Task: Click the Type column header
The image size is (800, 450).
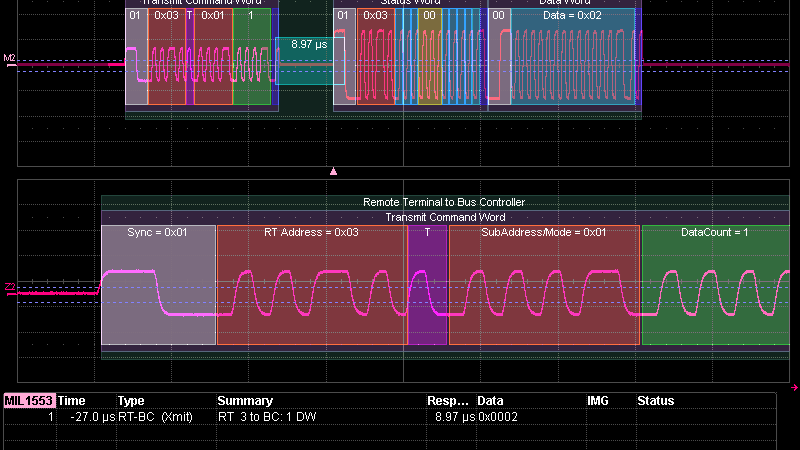Action: point(131,401)
